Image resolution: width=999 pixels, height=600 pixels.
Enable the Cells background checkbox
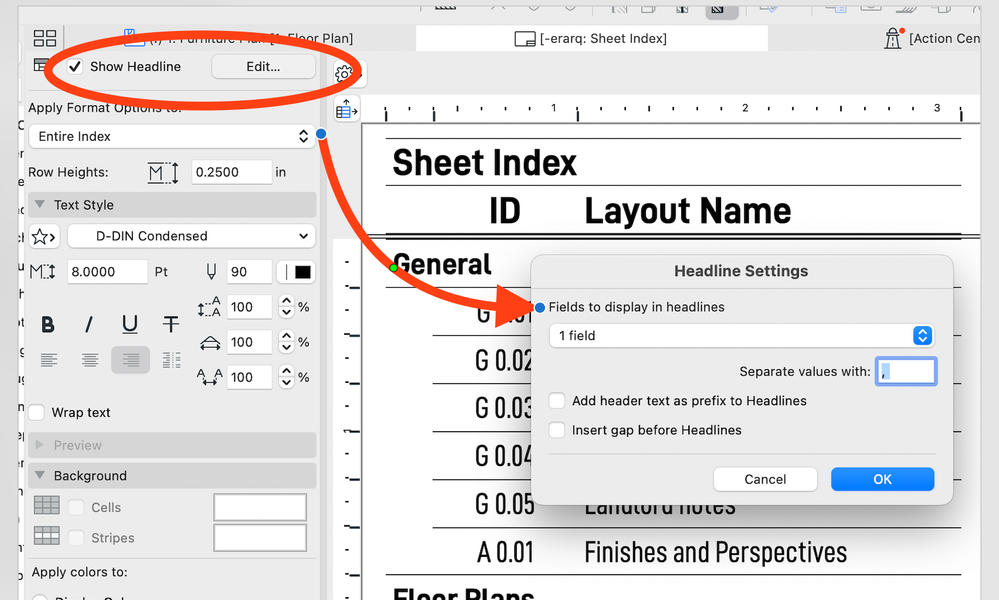(76, 508)
